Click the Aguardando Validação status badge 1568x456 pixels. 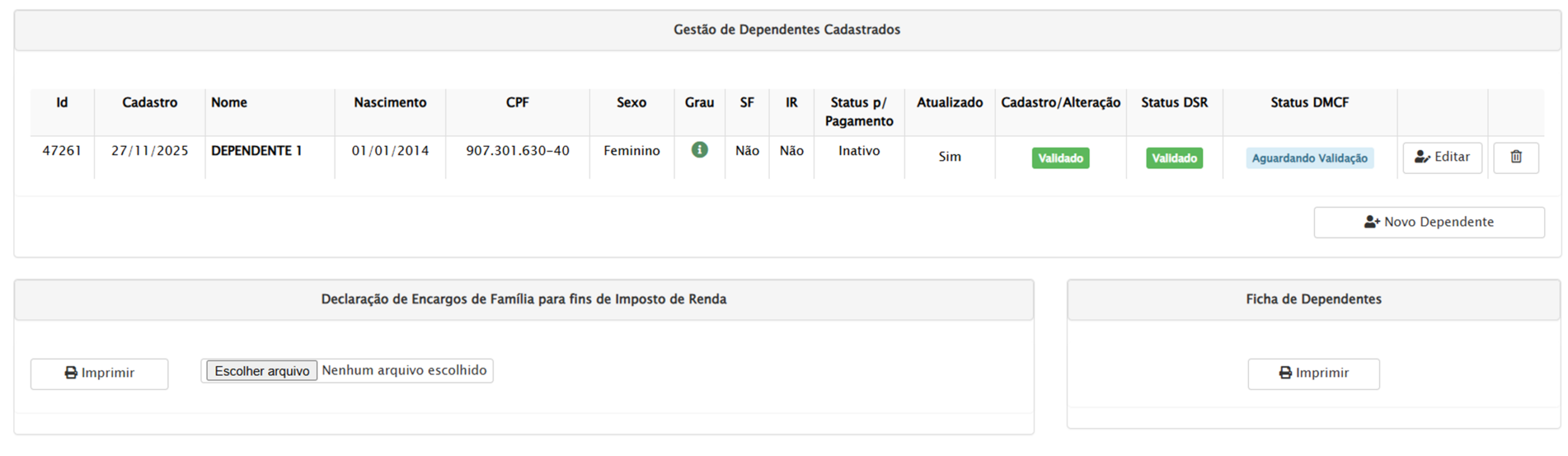point(1309,158)
